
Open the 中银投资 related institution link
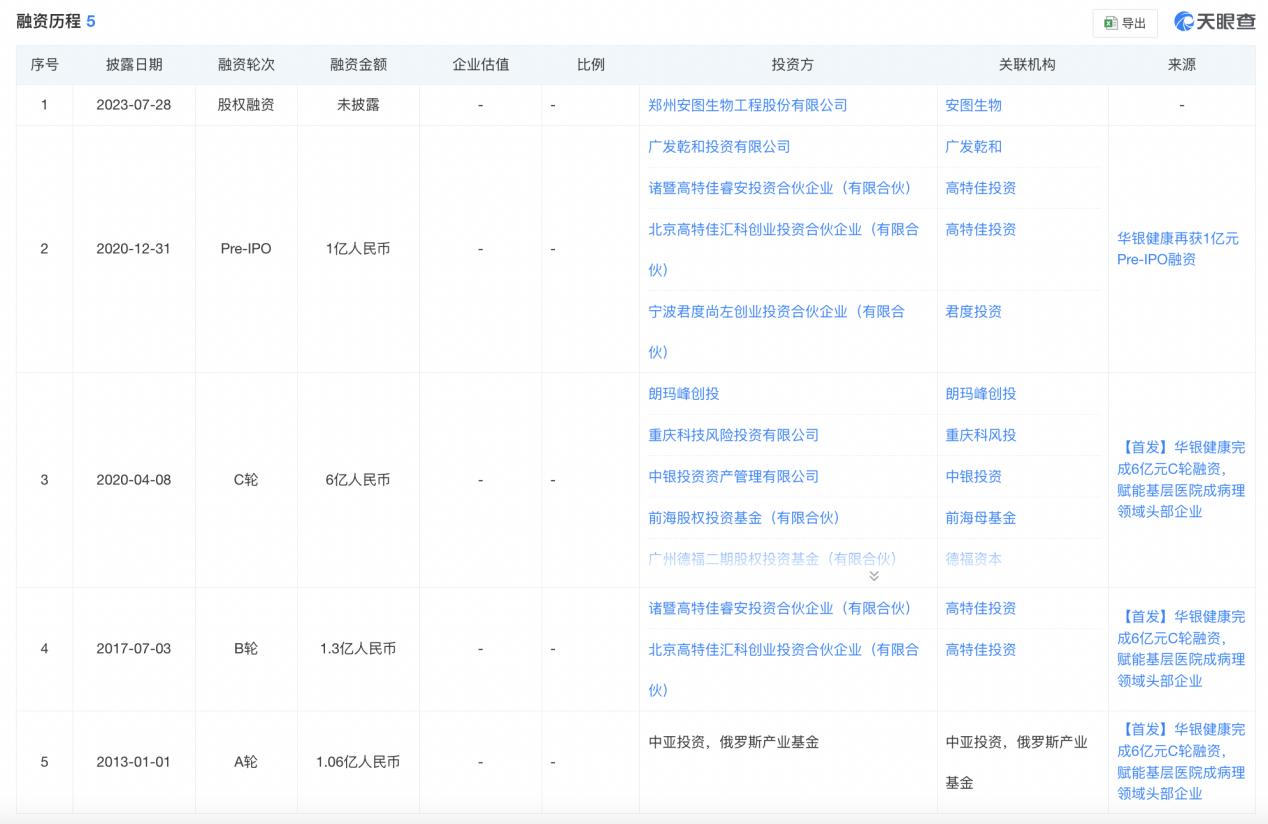973,476
